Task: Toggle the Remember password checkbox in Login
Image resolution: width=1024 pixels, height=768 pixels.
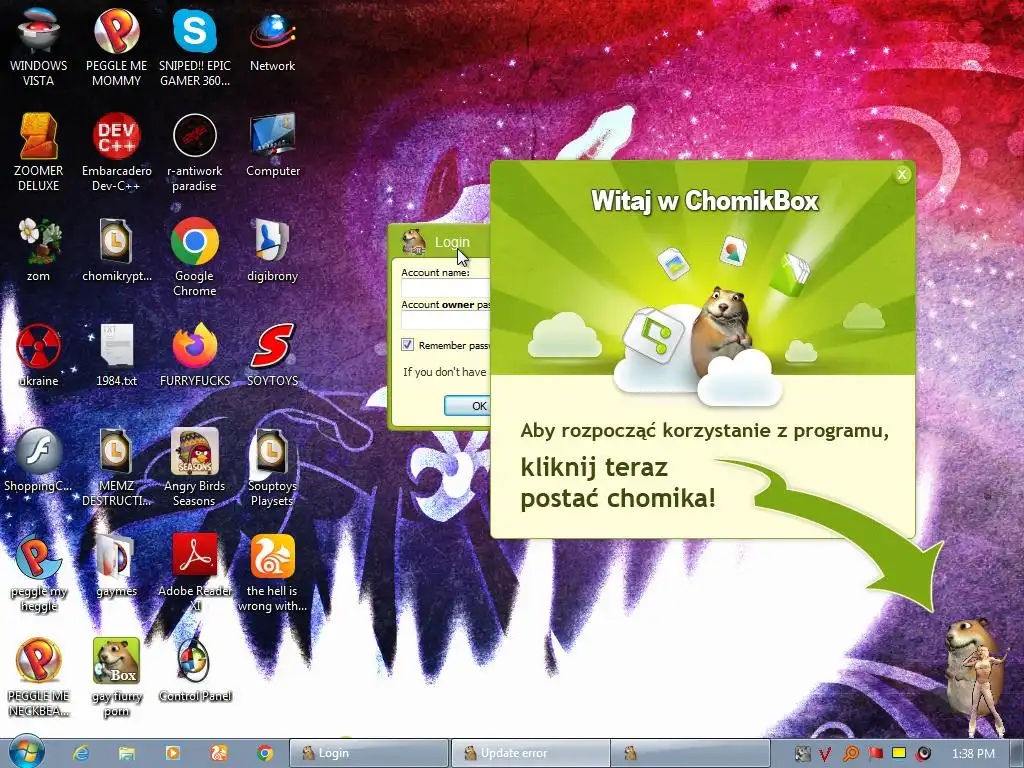Action: pyautogui.click(x=408, y=344)
